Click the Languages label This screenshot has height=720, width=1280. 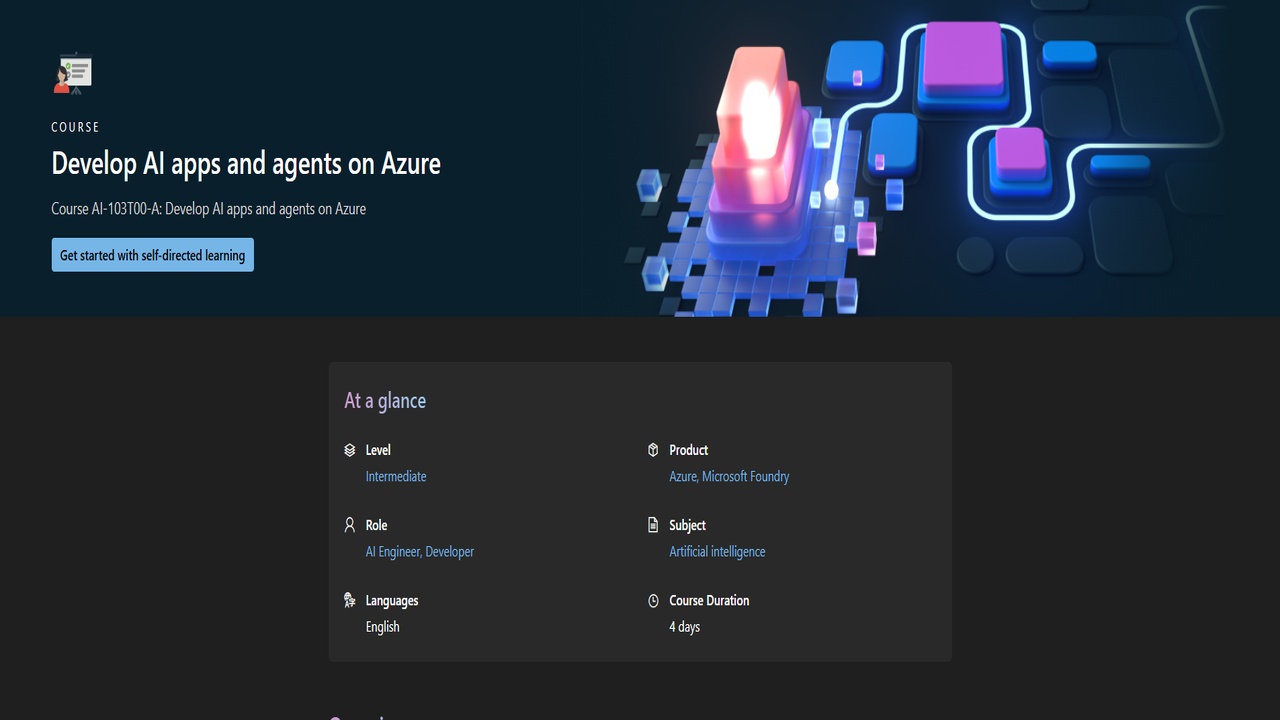point(392,601)
